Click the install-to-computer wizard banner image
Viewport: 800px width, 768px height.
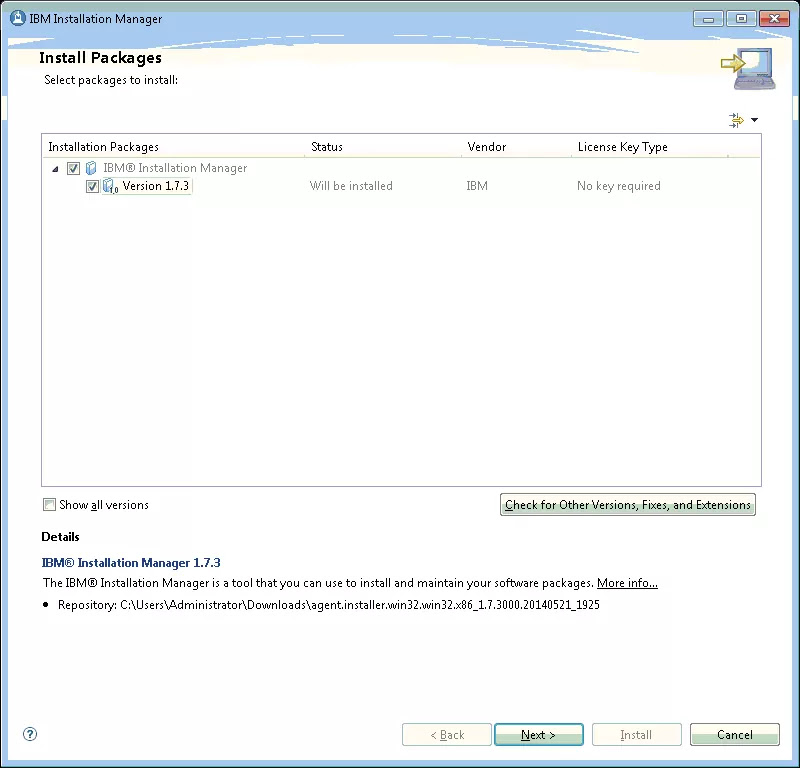tap(748, 69)
